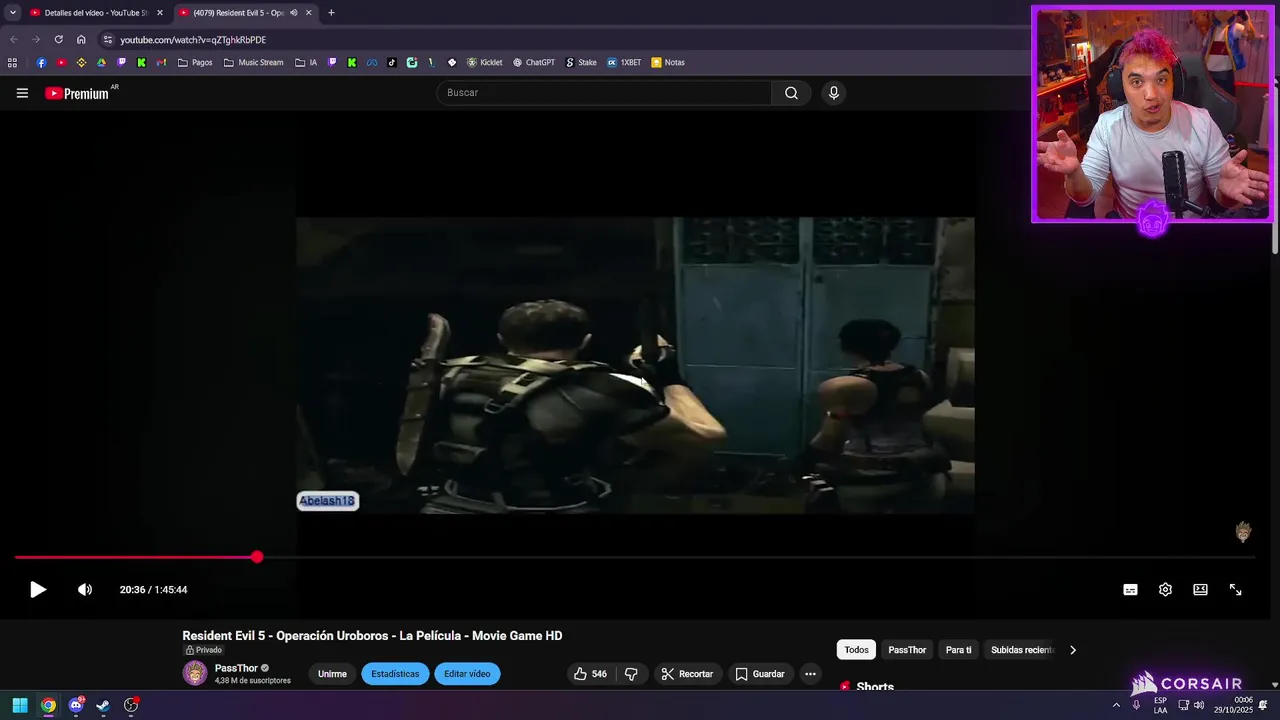Click the search magnifier button
The height and width of the screenshot is (720, 1280).
[791, 93]
